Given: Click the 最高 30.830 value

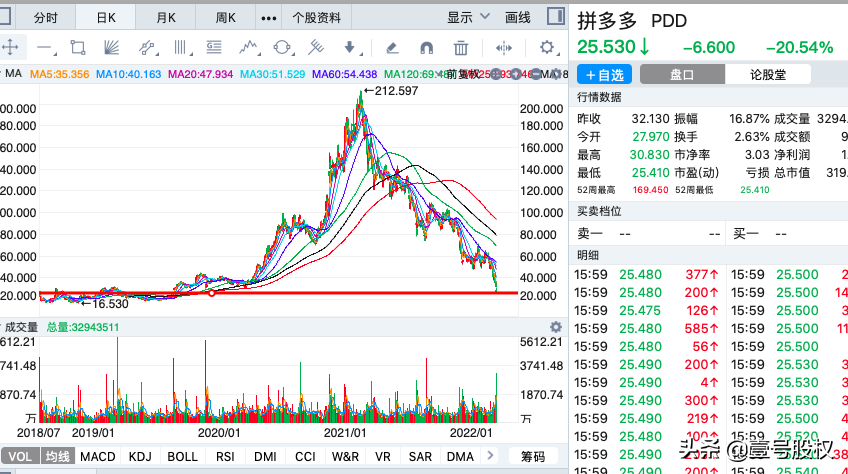Looking at the screenshot, I should point(650,155).
